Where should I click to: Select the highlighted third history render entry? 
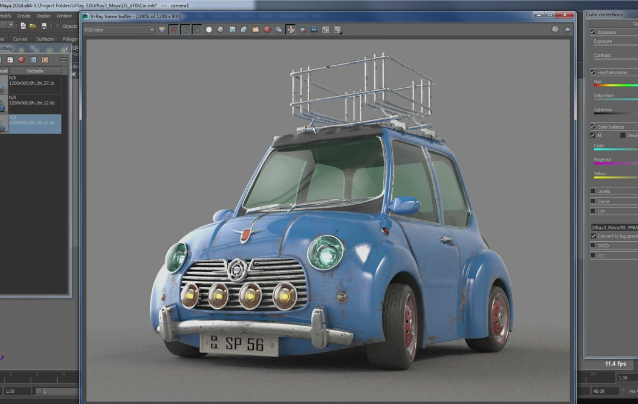coord(31,124)
